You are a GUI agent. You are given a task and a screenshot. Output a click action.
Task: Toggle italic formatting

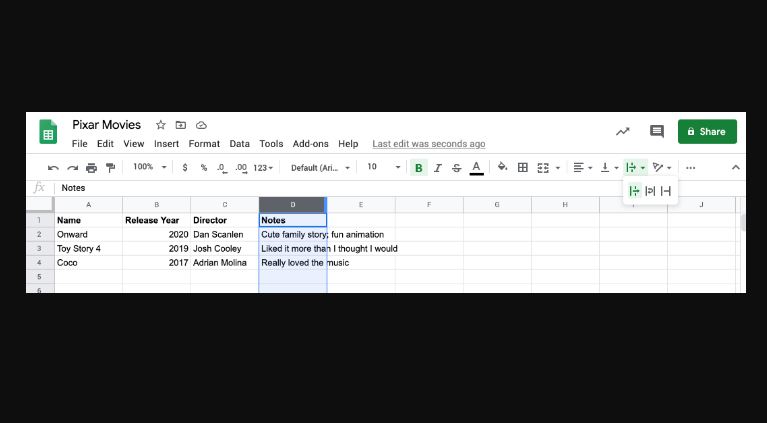click(x=438, y=168)
